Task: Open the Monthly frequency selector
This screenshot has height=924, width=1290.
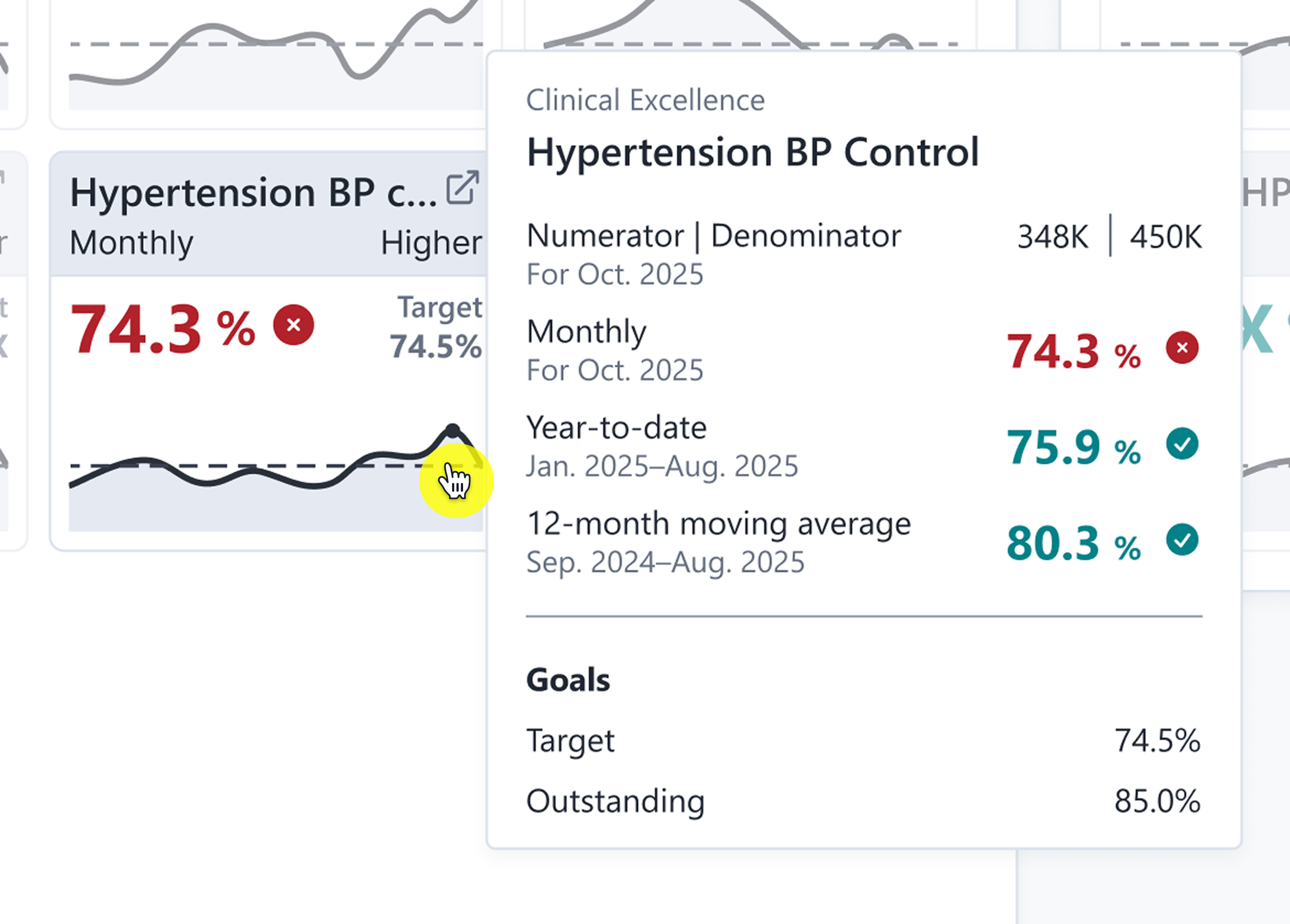Action: (x=132, y=241)
